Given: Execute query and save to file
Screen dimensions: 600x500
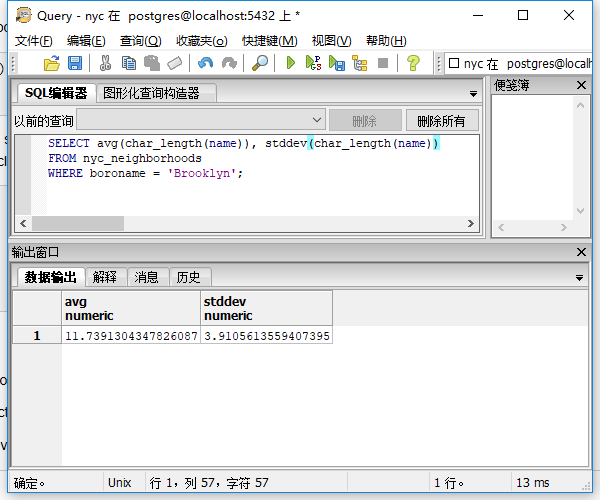Looking at the screenshot, I should pos(337,63).
